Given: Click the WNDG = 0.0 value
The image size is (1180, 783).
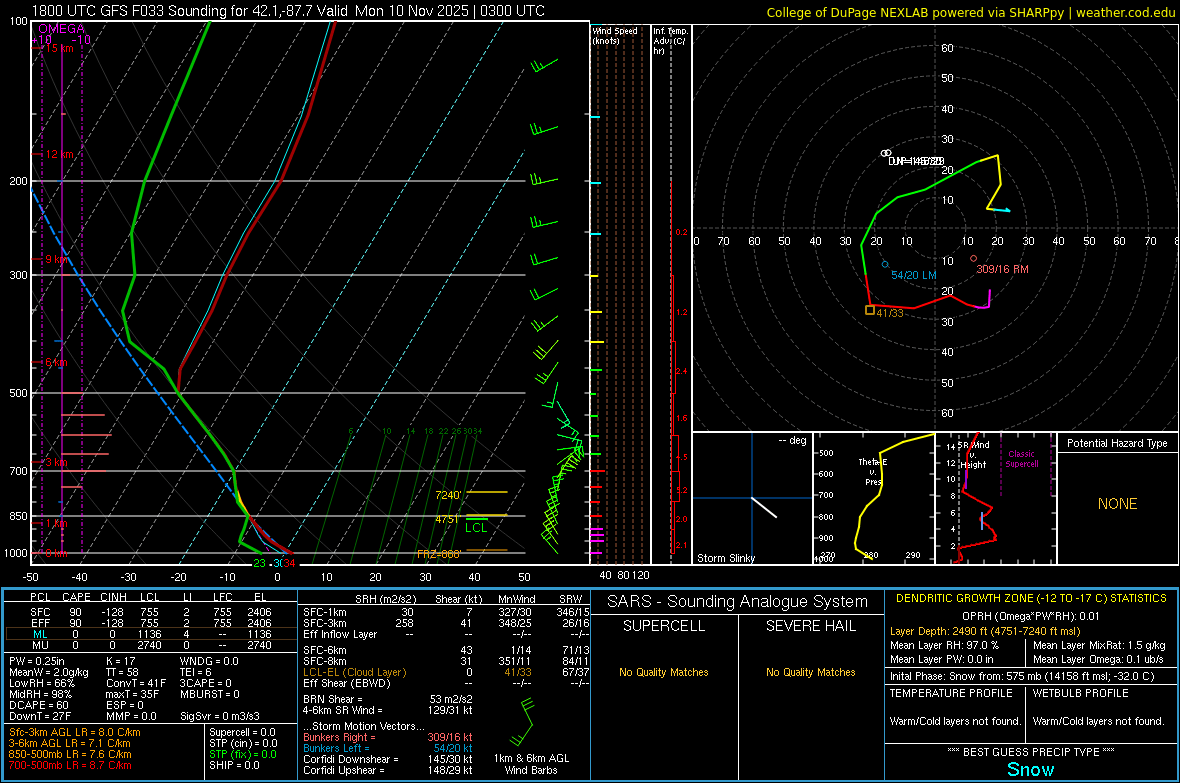Looking at the screenshot, I should 209,661.
